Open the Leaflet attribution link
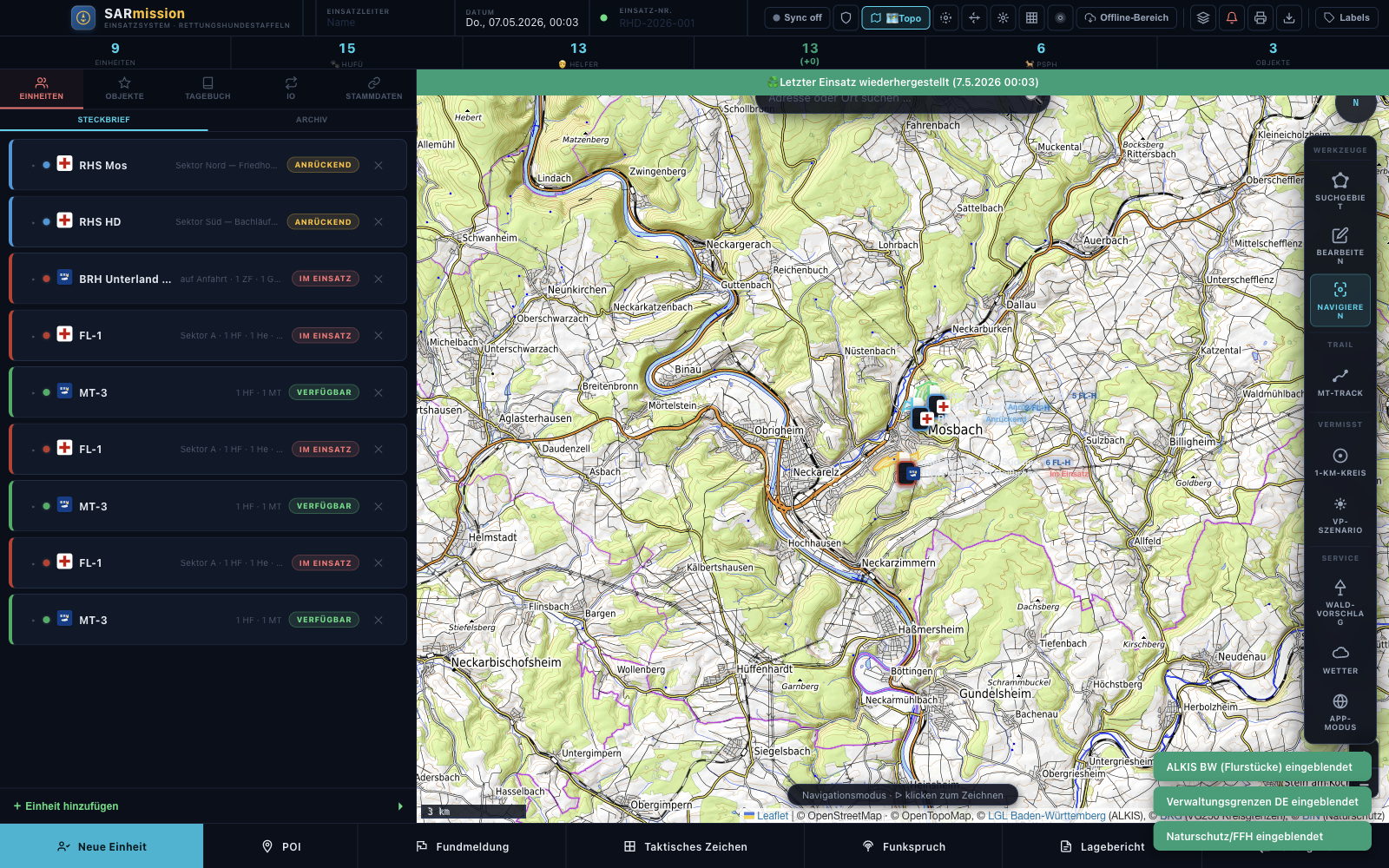 (x=766, y=816)
